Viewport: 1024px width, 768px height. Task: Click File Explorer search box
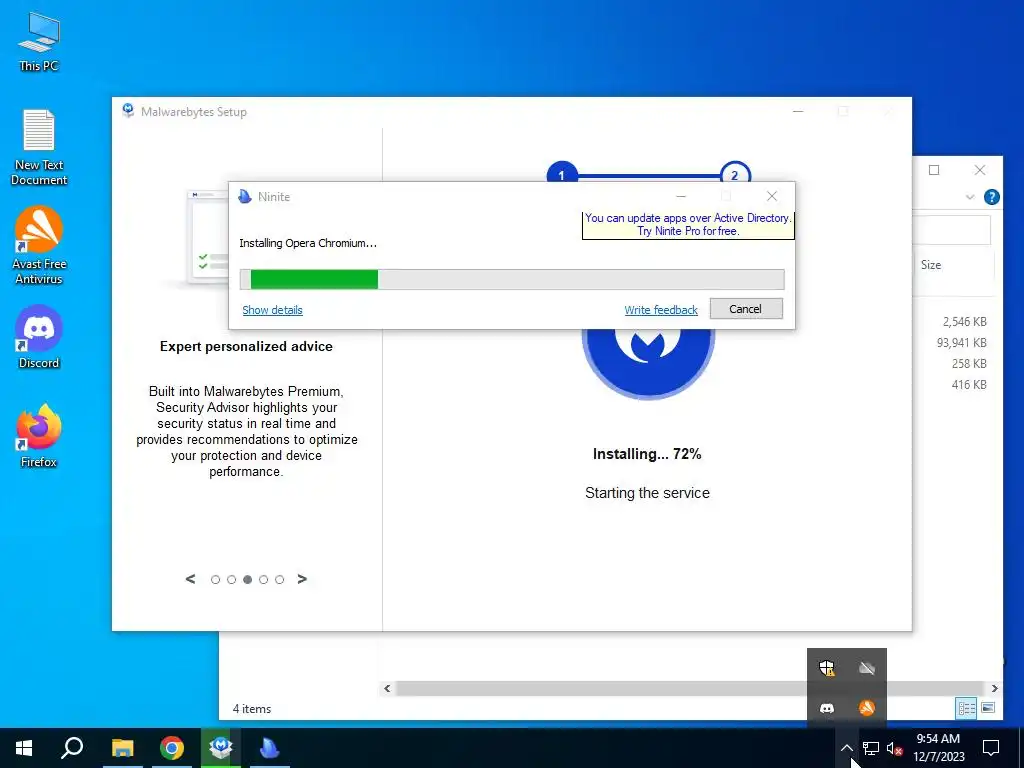[x=952, y=230]
